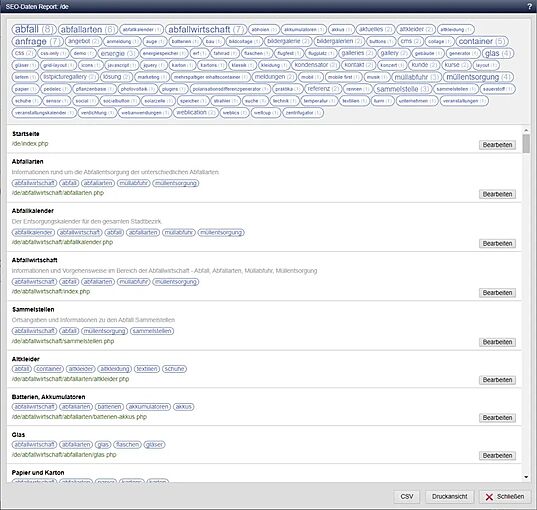
Task: Click Bearbeiten for the Abfallarten entry
Action: pos(497,194)
